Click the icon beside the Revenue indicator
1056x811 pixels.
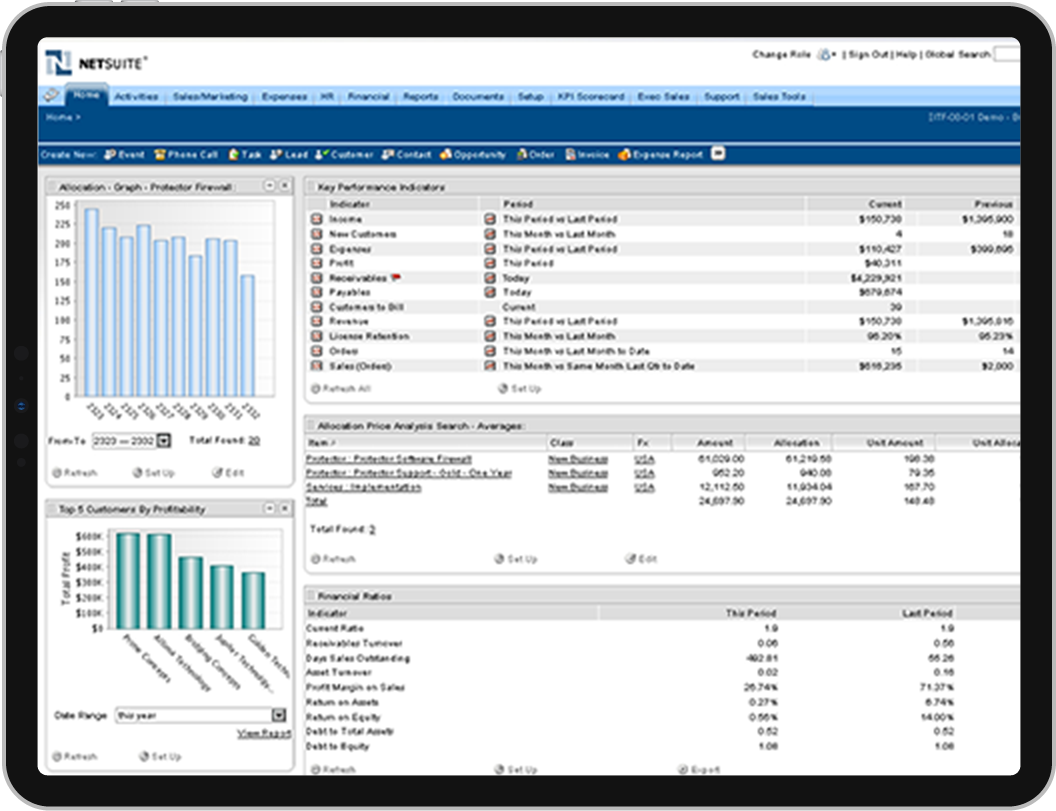[317, 321]
